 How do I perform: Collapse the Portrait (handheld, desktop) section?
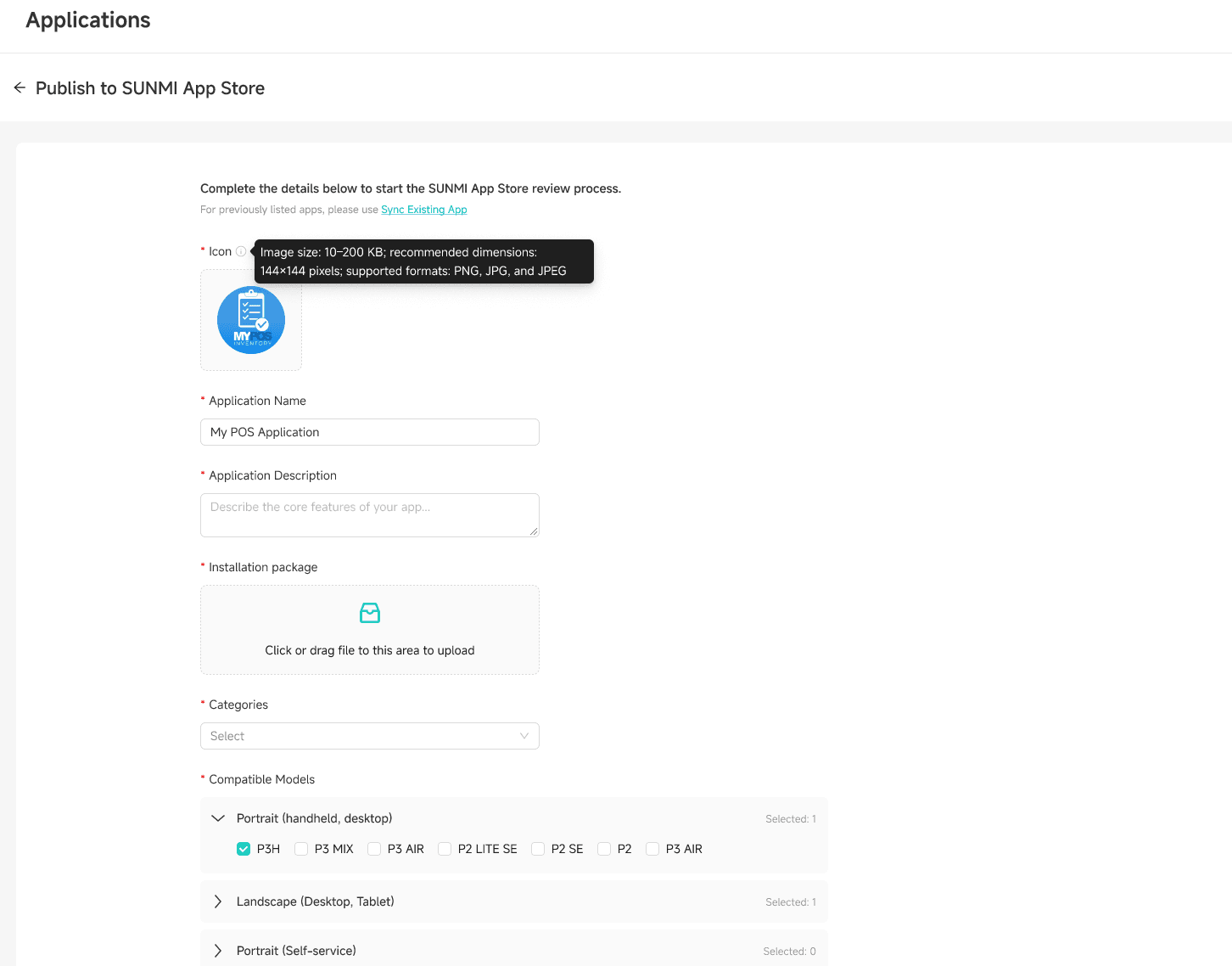[x=218, y=818]
